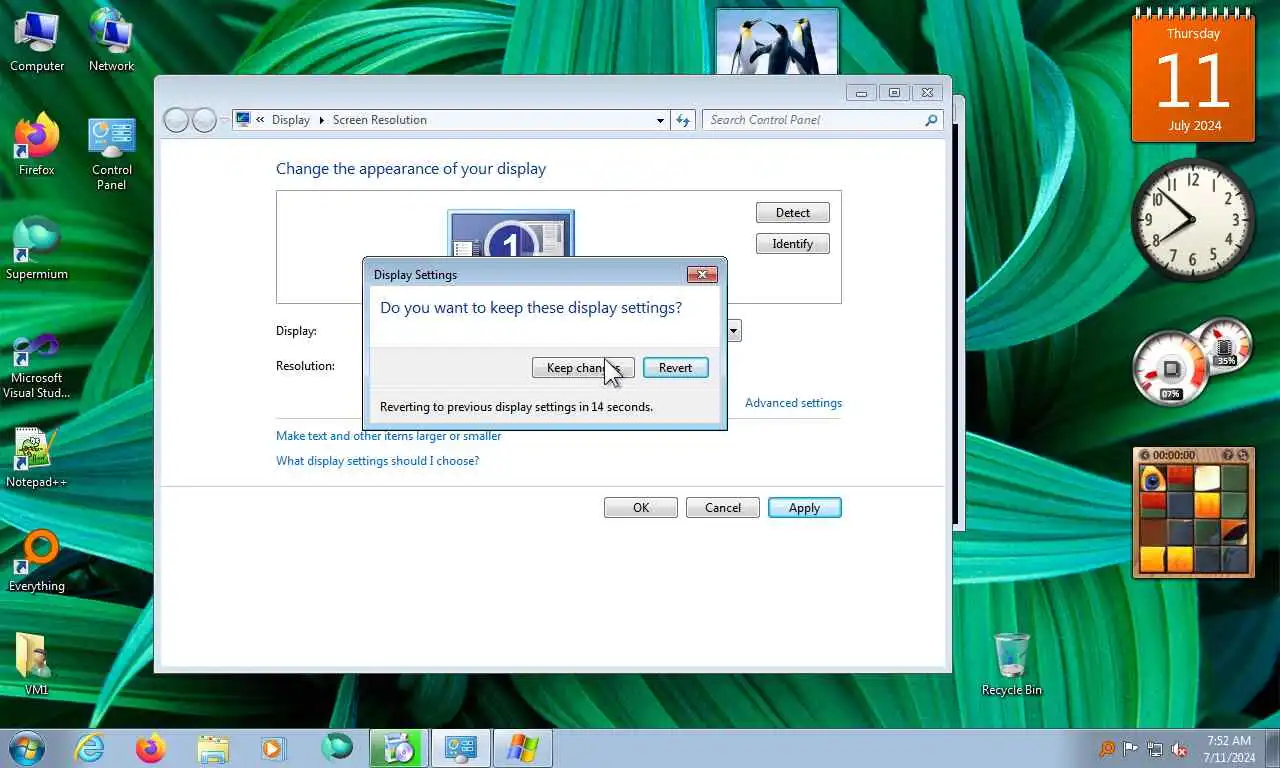Open the Everything desktop shortcut
The width and height of the screenshot is (1280, 768).
point(37,560)
